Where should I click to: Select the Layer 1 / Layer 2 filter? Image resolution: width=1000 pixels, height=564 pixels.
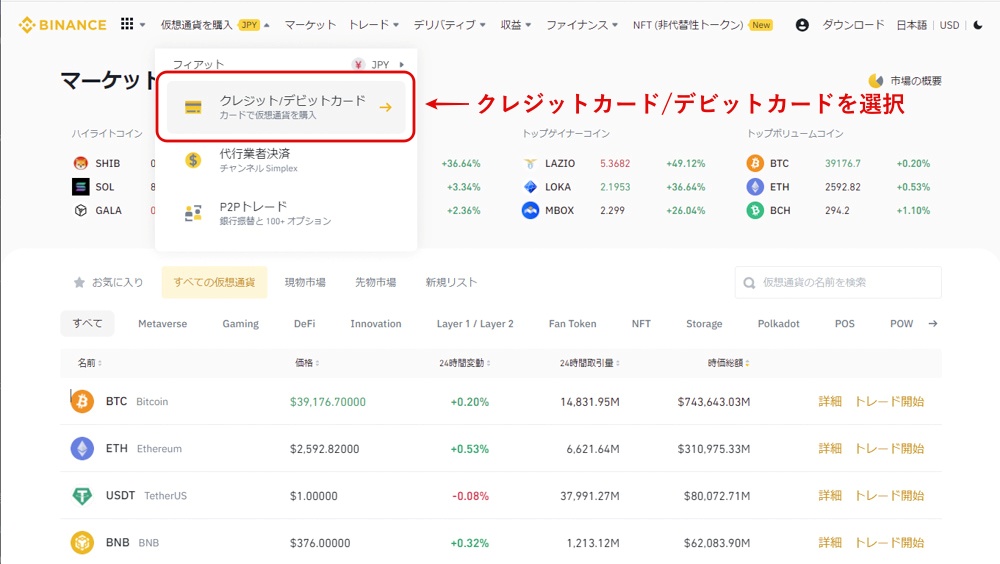pos(475,323)
